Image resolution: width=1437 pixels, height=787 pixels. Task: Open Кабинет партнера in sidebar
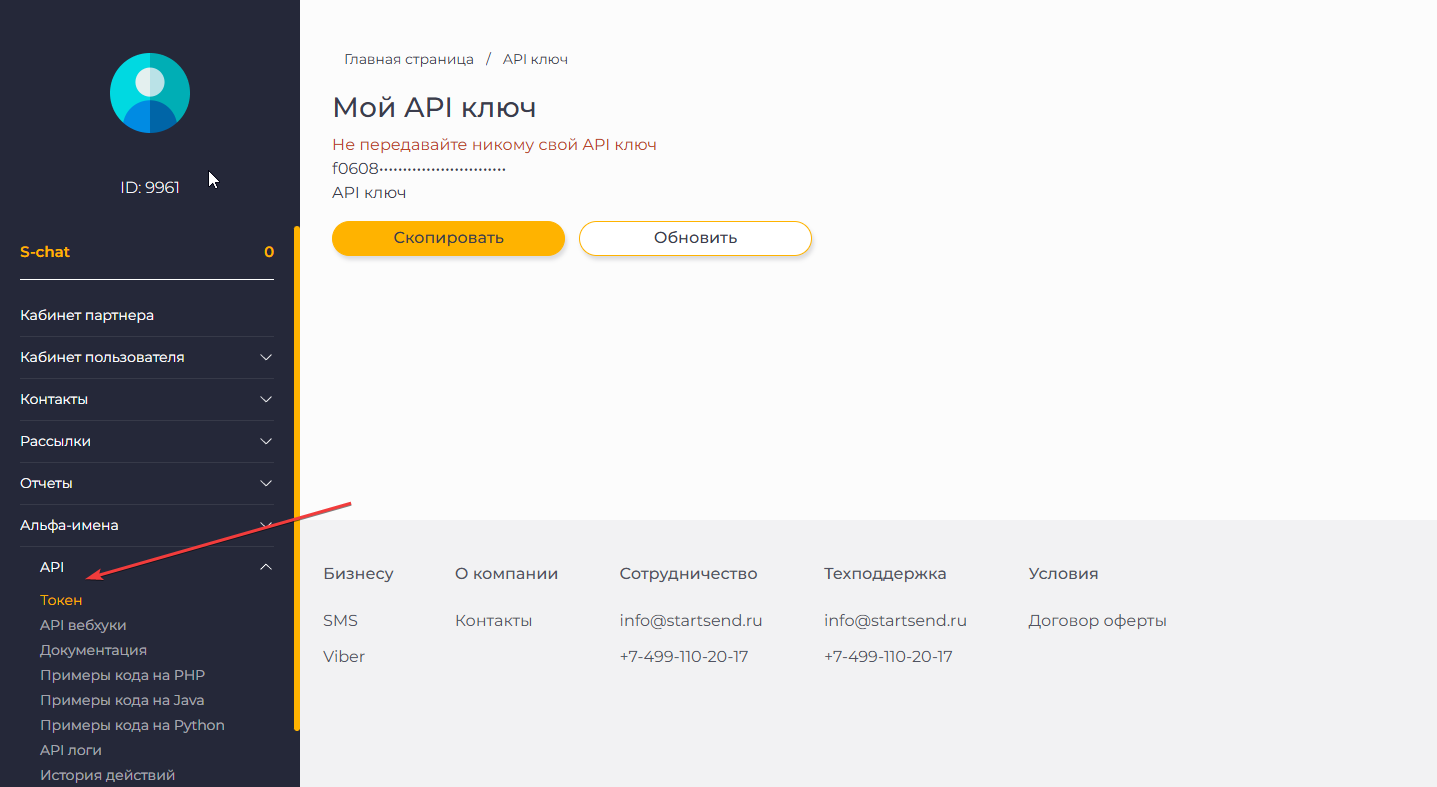[87, 315]
